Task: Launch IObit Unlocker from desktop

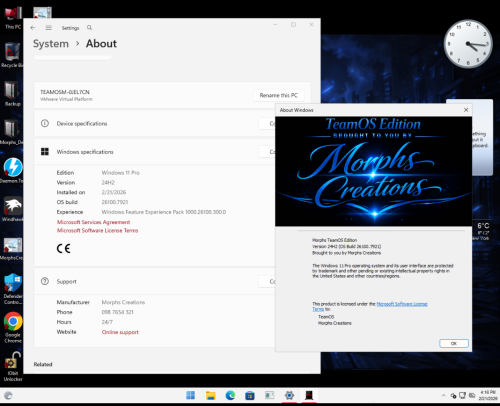Action: click(x=13, y=366)
